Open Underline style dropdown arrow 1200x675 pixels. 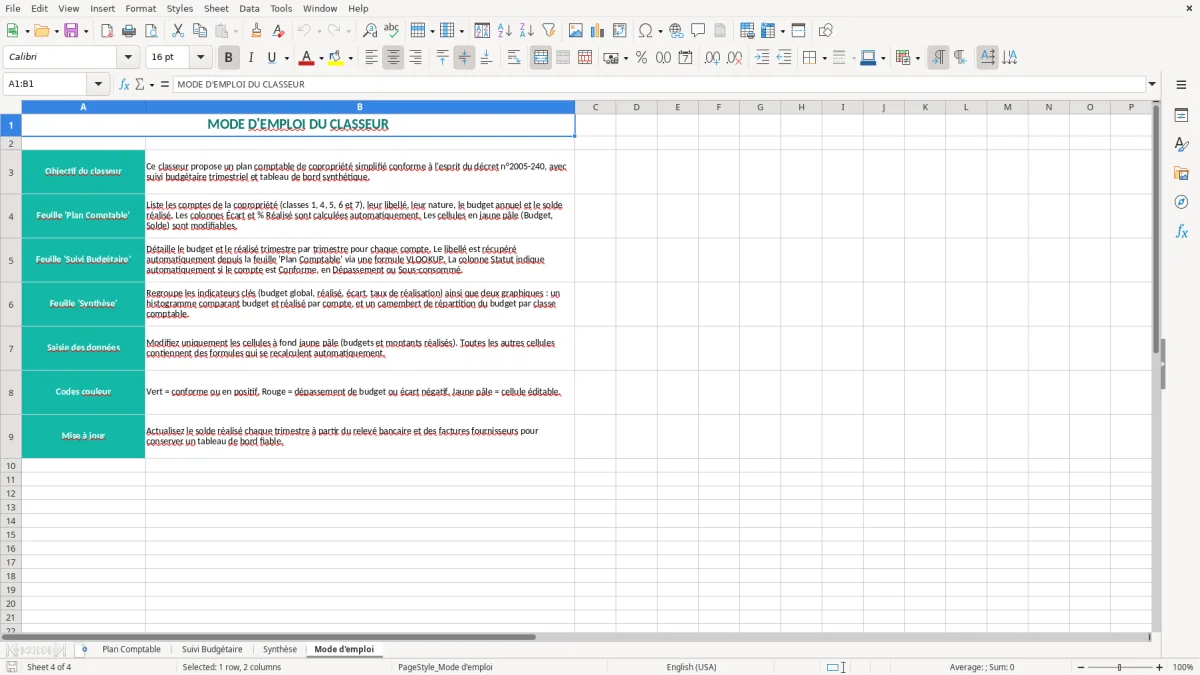(286, 58)
